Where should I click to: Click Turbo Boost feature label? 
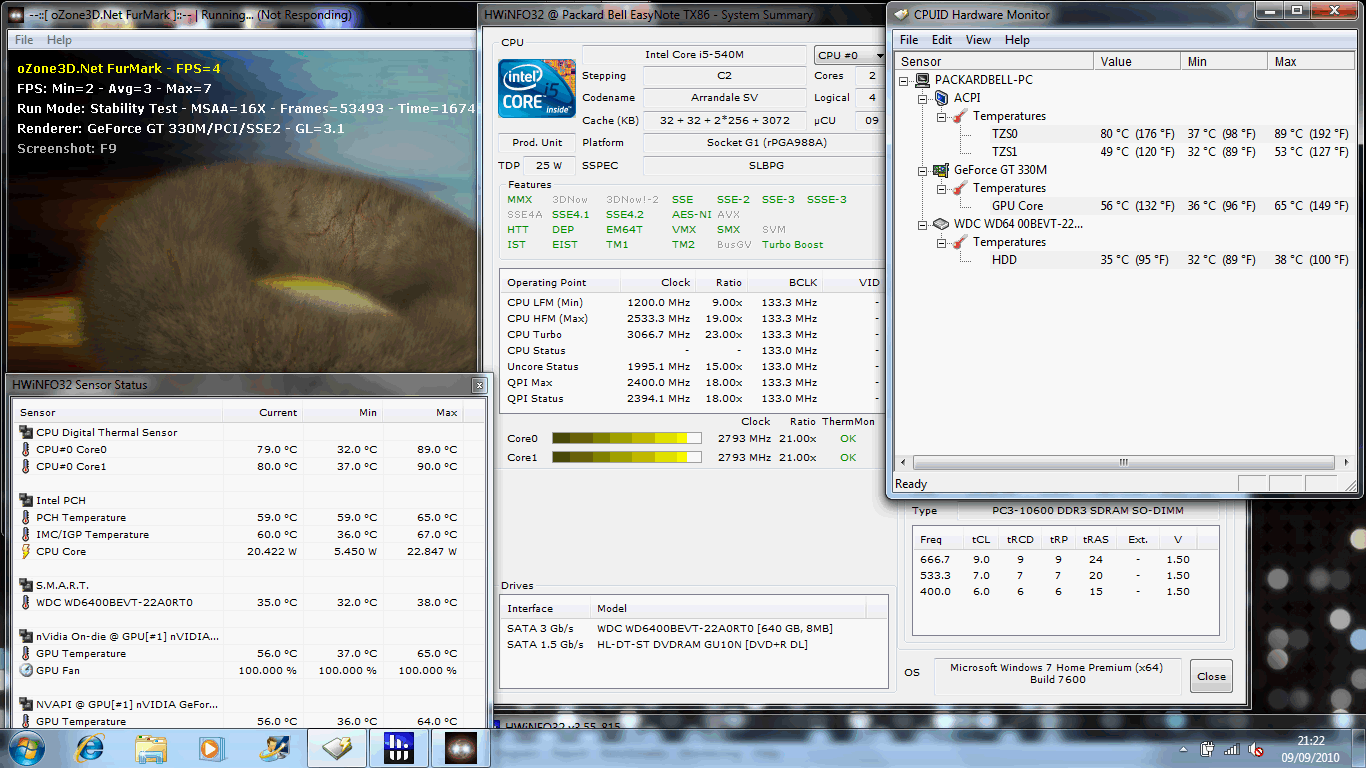point(792,244)
